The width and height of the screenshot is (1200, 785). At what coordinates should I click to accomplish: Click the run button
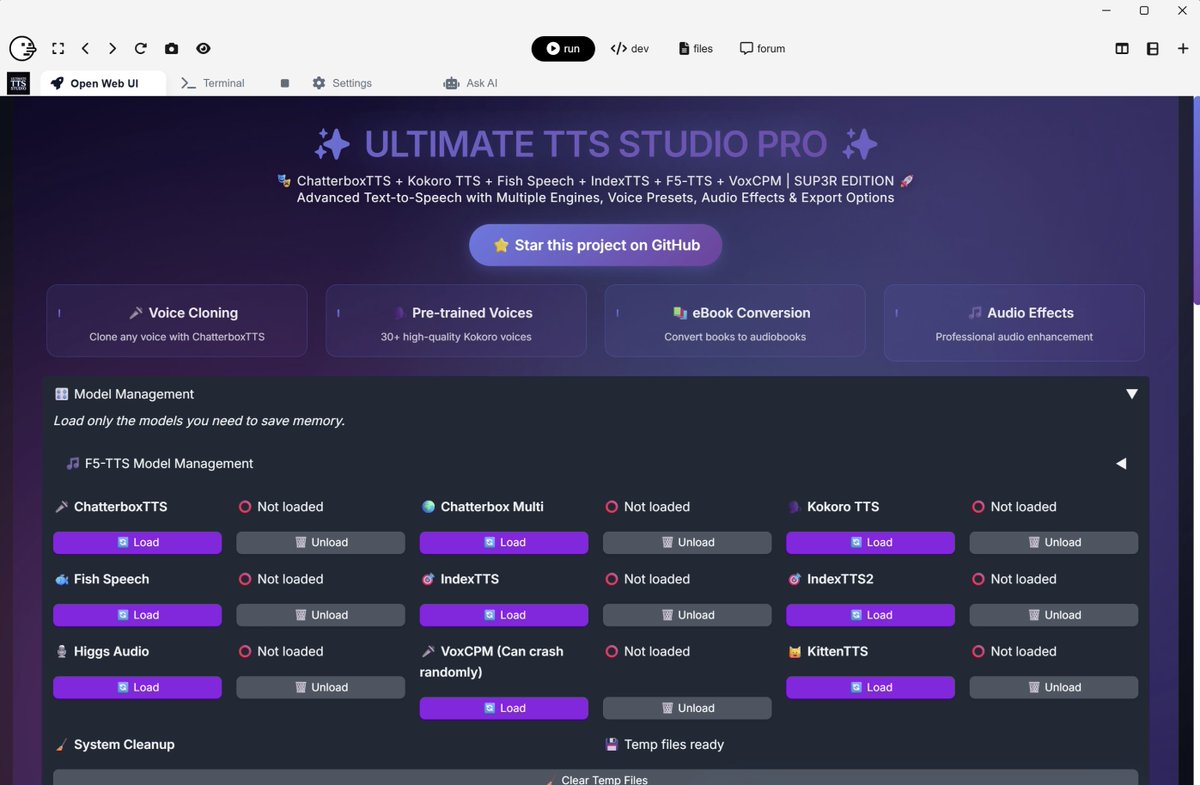(563, 48)
